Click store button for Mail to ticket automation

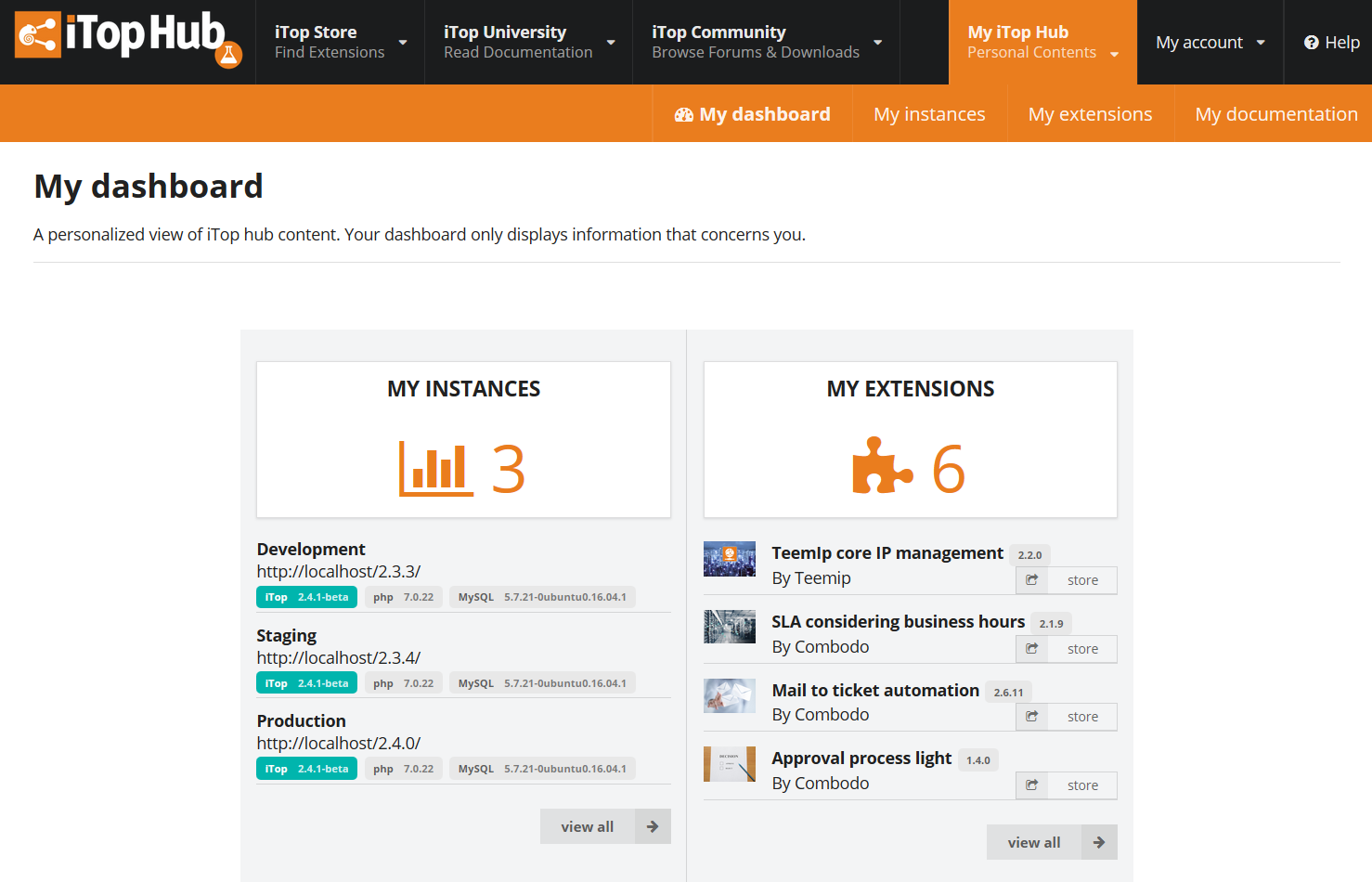pos(1082,717)
